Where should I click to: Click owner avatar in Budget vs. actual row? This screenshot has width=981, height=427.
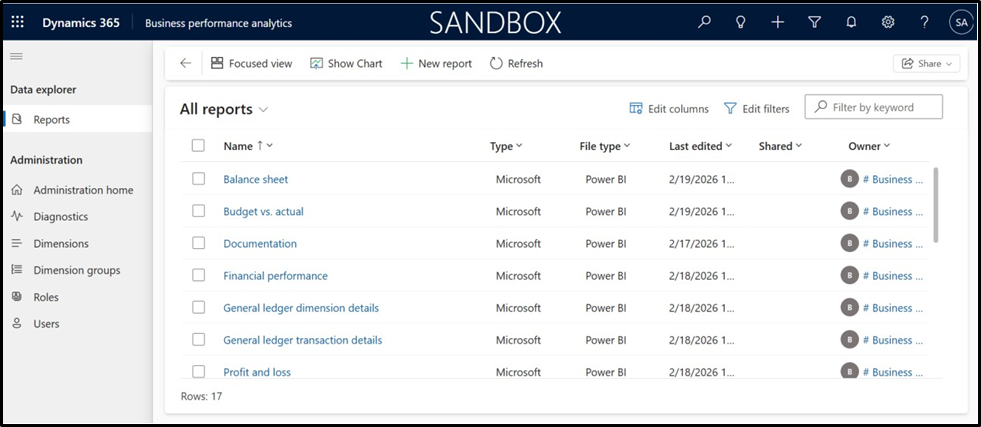pyautogui.click(x=849, y=211)
